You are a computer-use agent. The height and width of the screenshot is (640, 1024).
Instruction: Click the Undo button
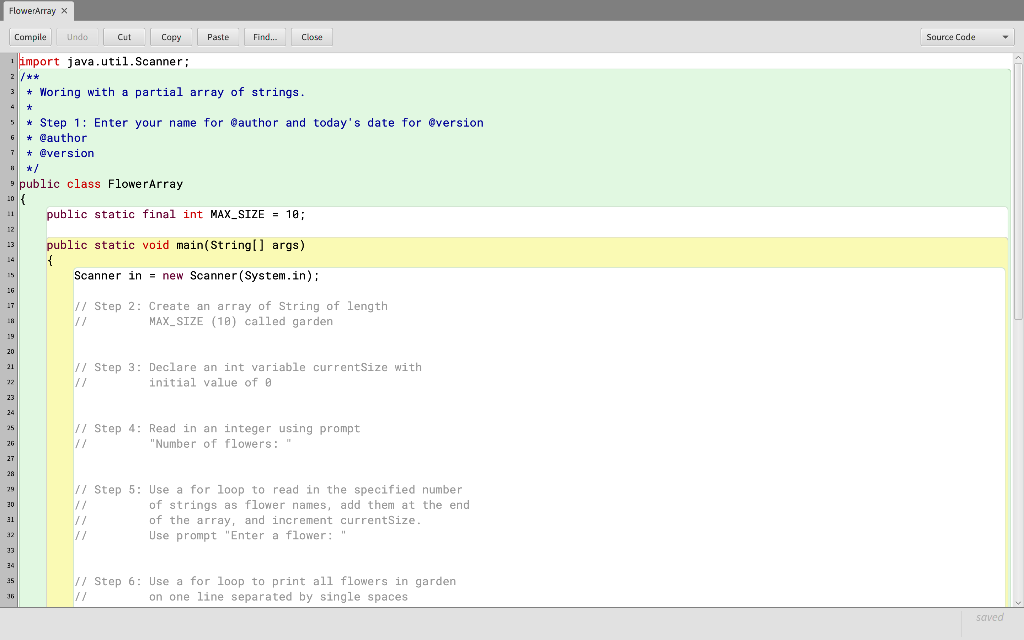point(77,36)
